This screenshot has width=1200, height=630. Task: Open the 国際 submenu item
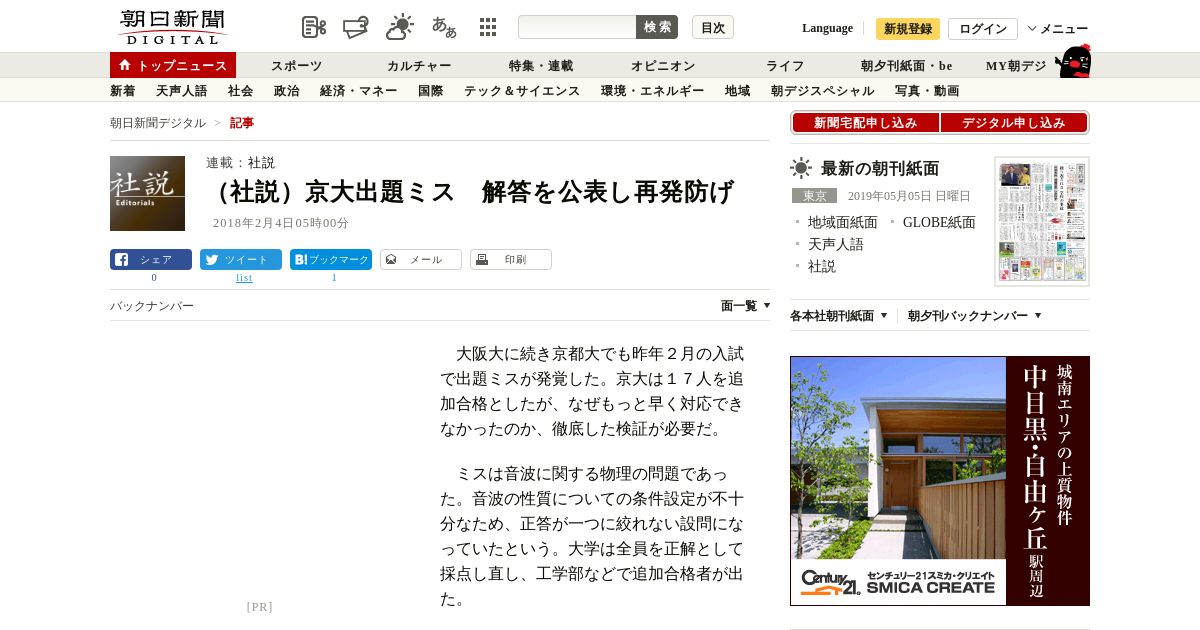[x=430, y=91]
